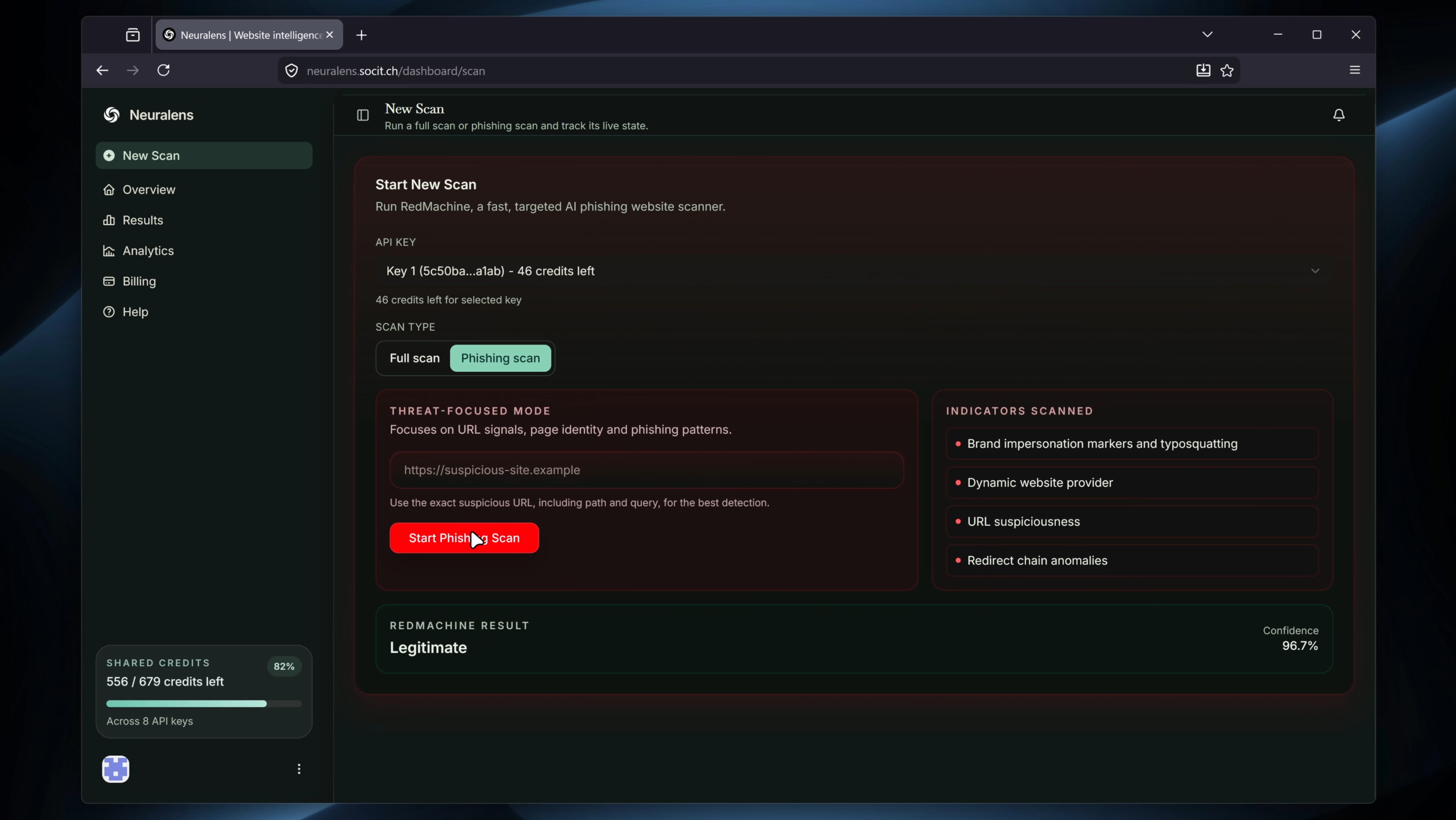Click the chart icon next to Analytics
1456x820 pixels.
pos(109,251)
